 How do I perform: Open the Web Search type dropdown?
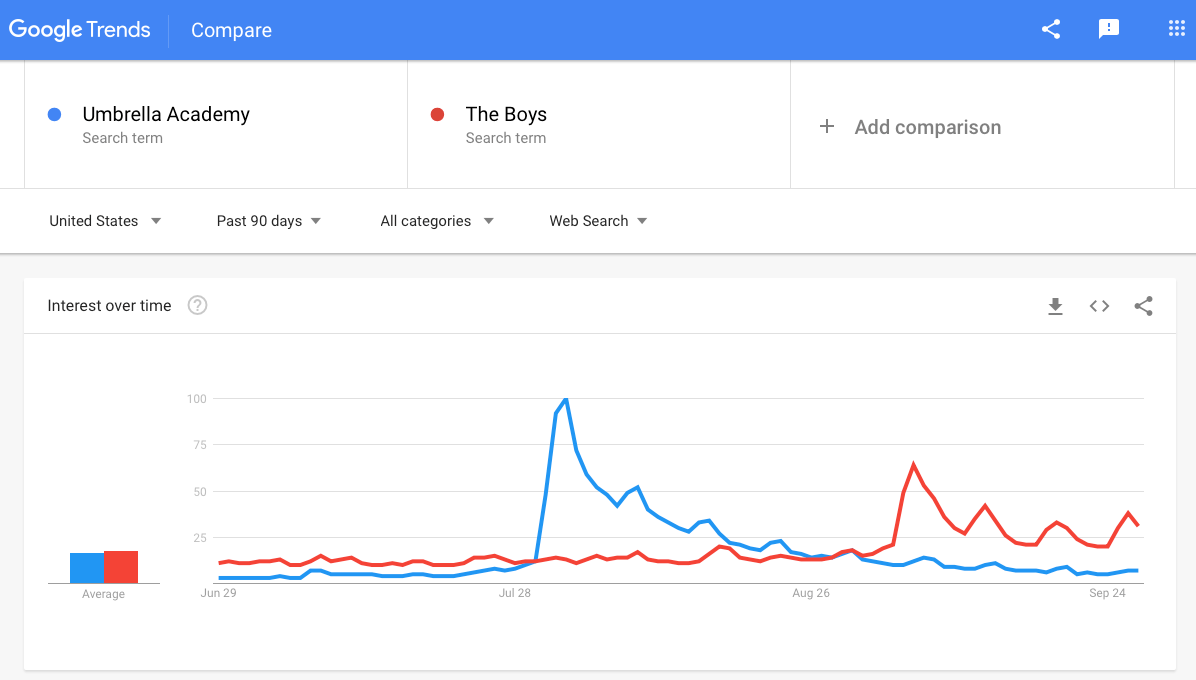pyautogui.click(x=598, y=221)
